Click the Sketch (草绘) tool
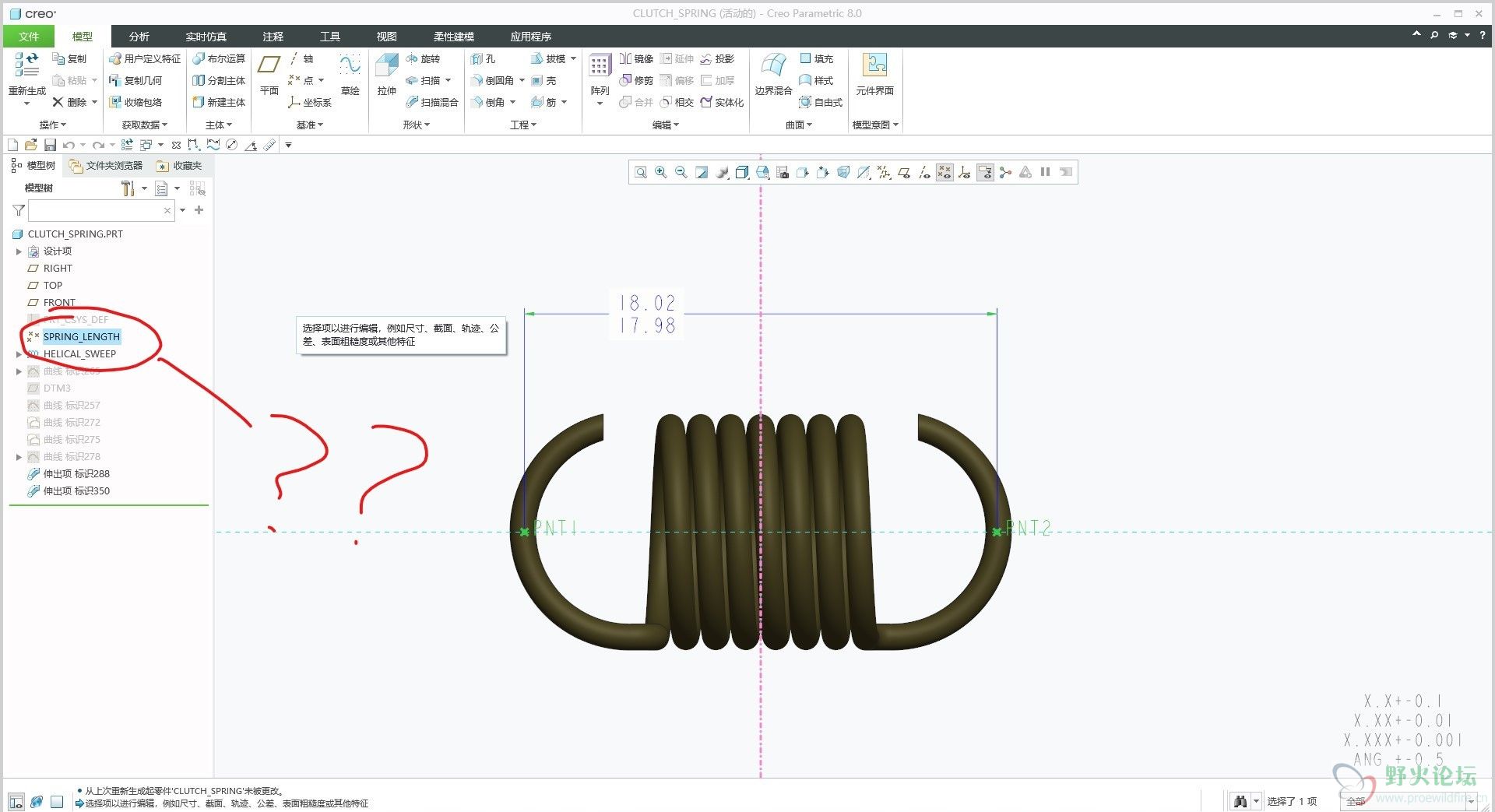 (350, 75)
